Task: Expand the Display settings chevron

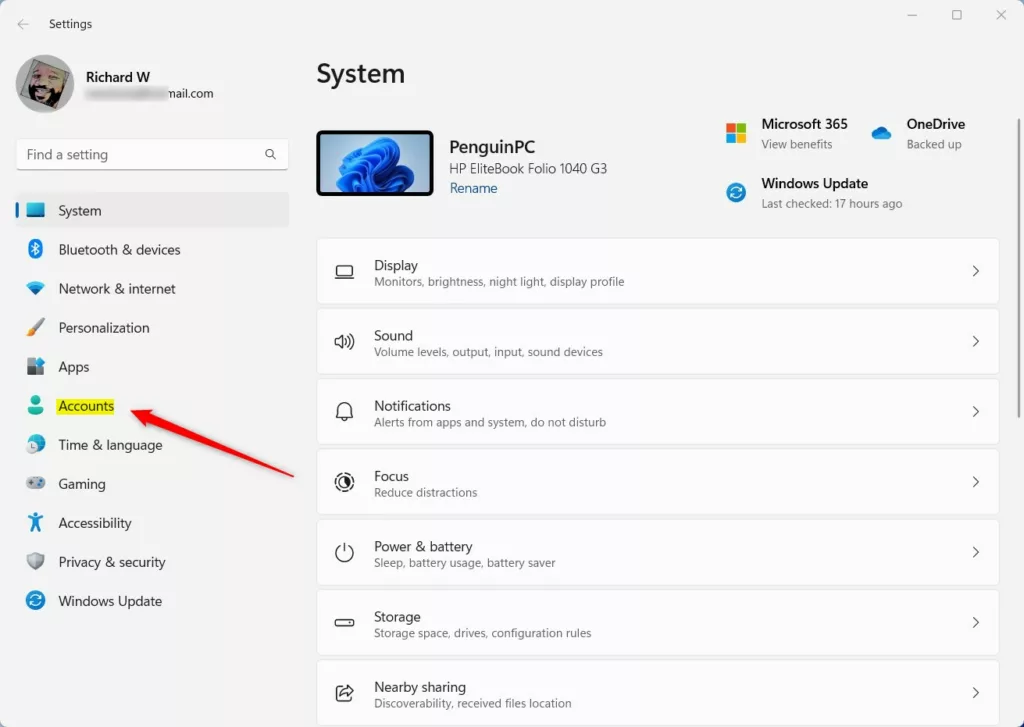Action: pos(976,271)
